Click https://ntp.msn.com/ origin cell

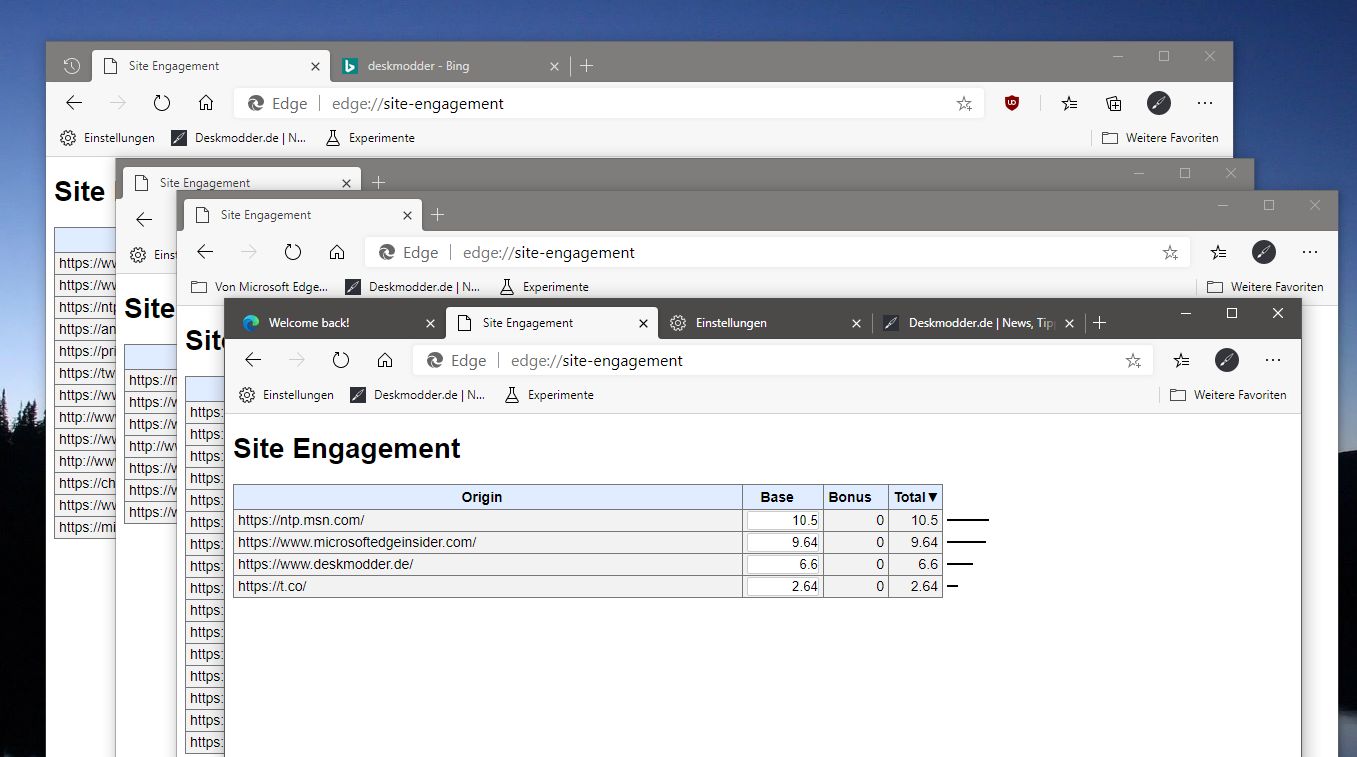[488, 520]
